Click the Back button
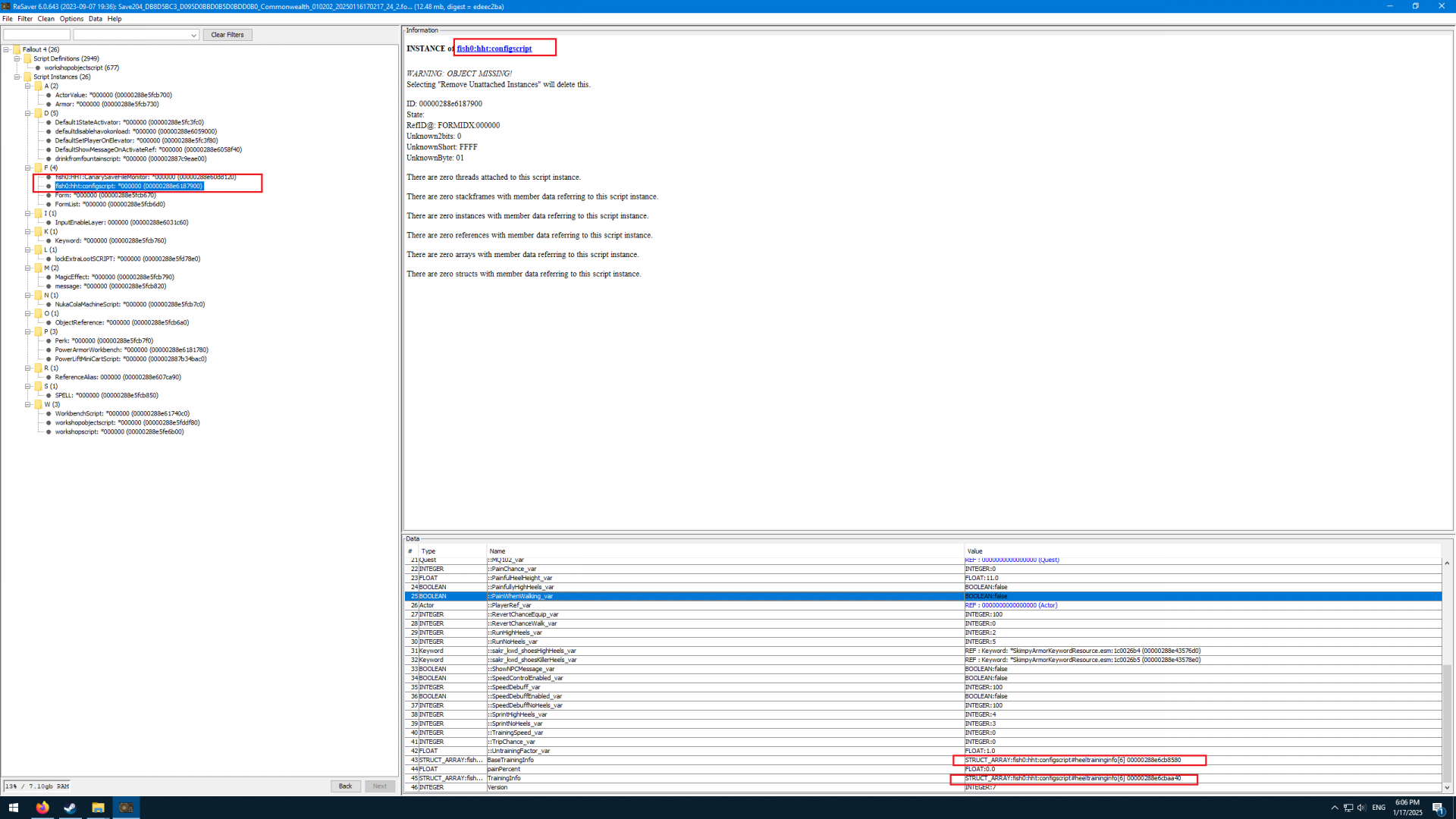 pyautogui.click(x=345, y=786)
